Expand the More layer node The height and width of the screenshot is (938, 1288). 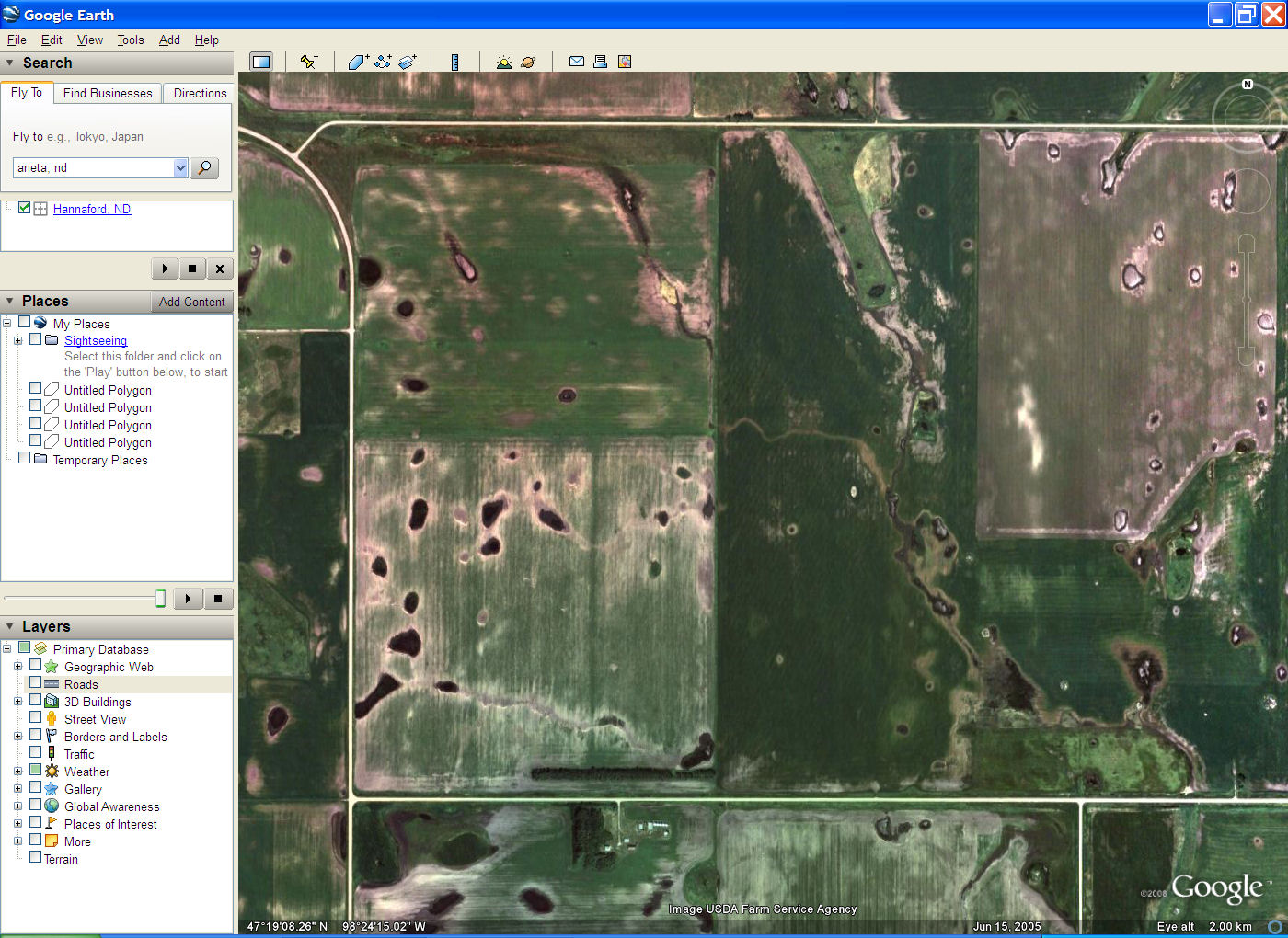pyautogui.click(x=17, y=841)
